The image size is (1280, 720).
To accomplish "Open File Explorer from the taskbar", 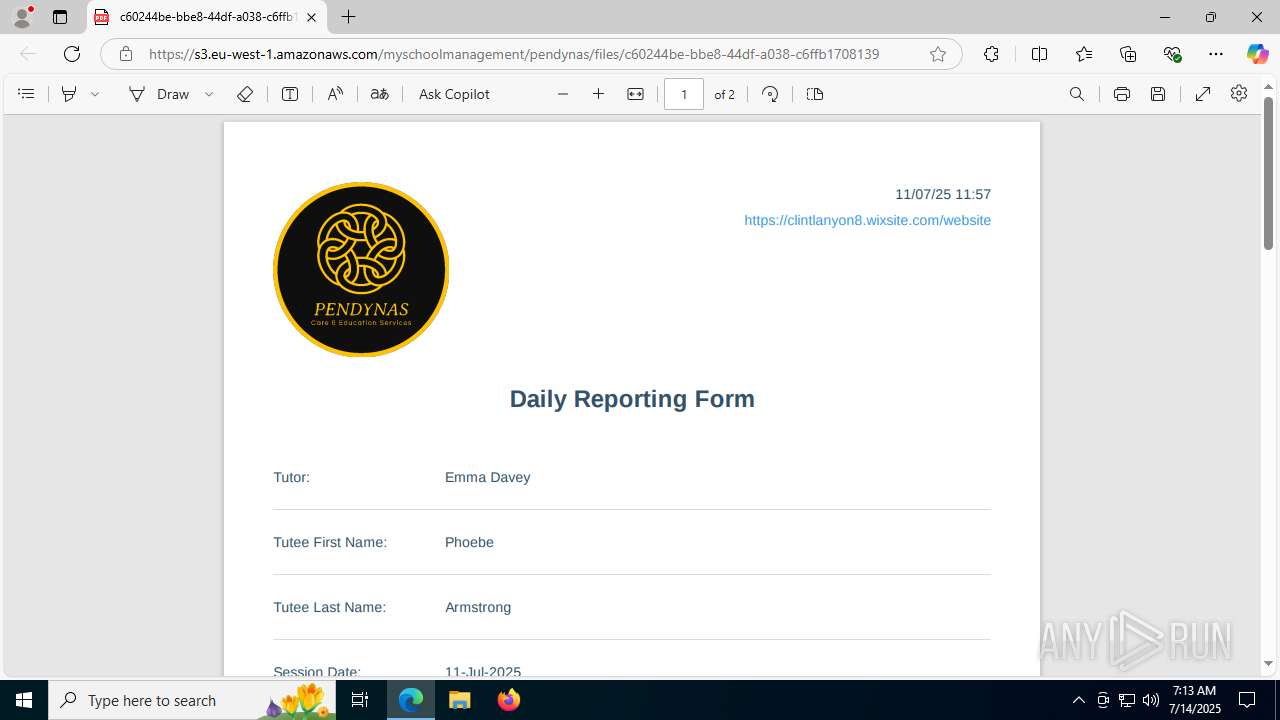I will point(460,700).
